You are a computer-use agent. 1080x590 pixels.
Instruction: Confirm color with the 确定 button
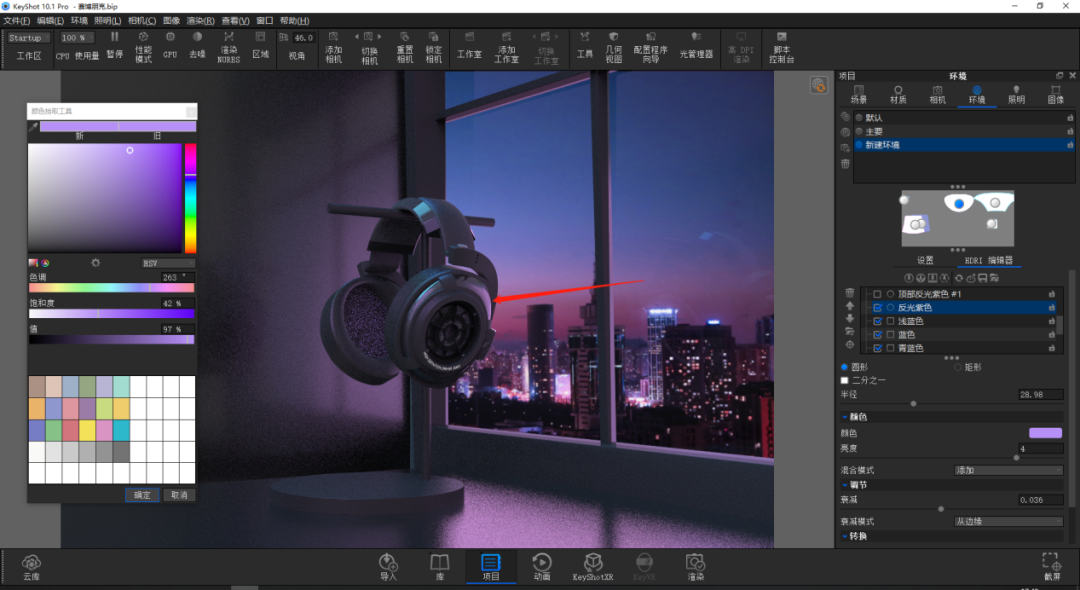(x=143, y=495)
